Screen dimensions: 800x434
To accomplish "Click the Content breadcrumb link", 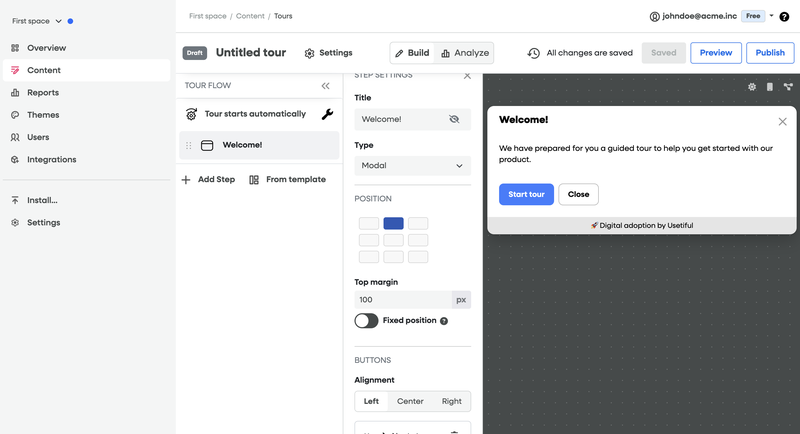I will point(250,16).
